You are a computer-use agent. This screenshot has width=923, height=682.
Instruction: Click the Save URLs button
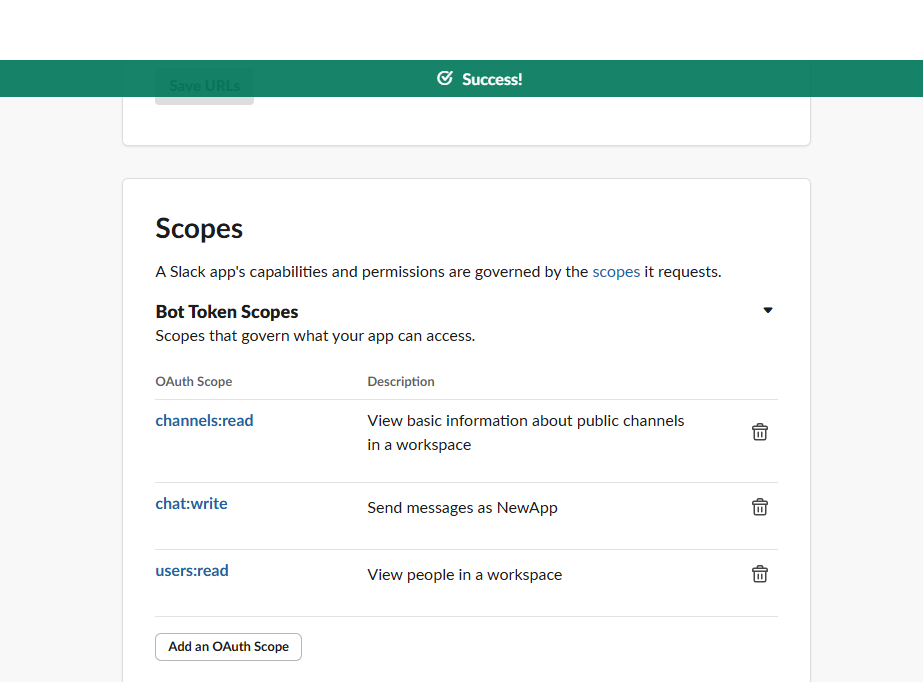204,85
